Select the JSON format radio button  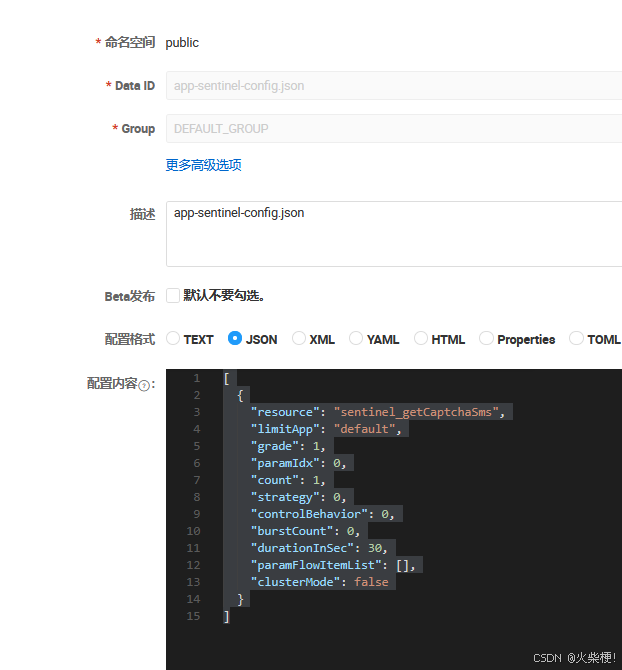(x=235, y=338)
